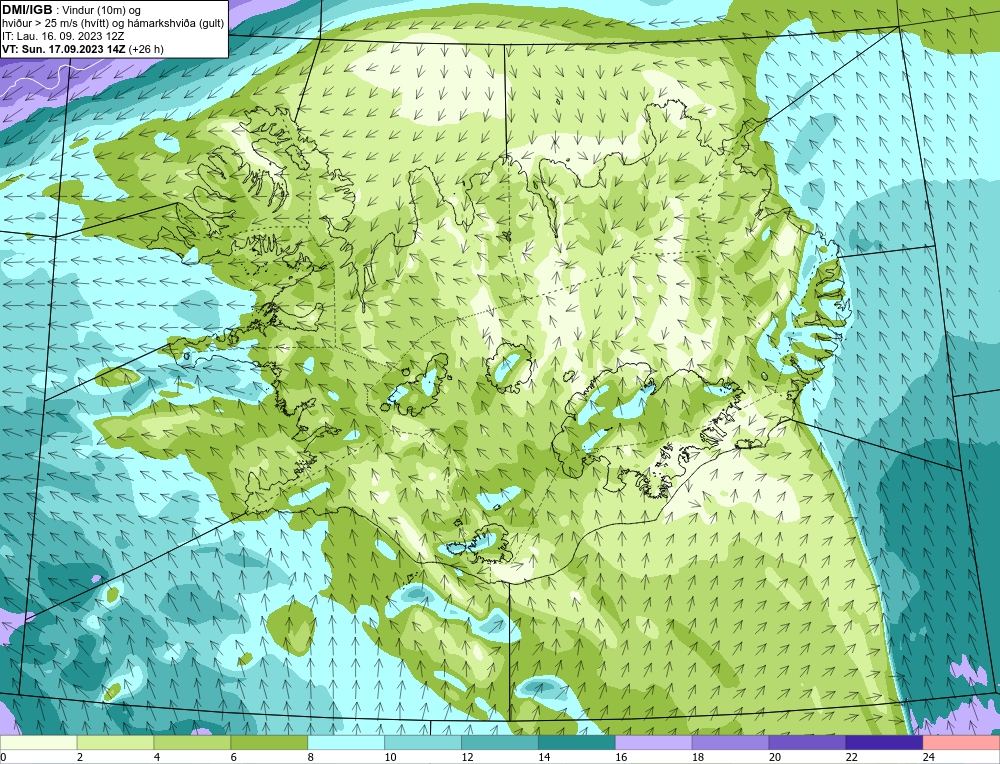
Task: Click the valid time line 'VT: Sun. 17.09.2023 14Z'
Action: pos(64,49)
